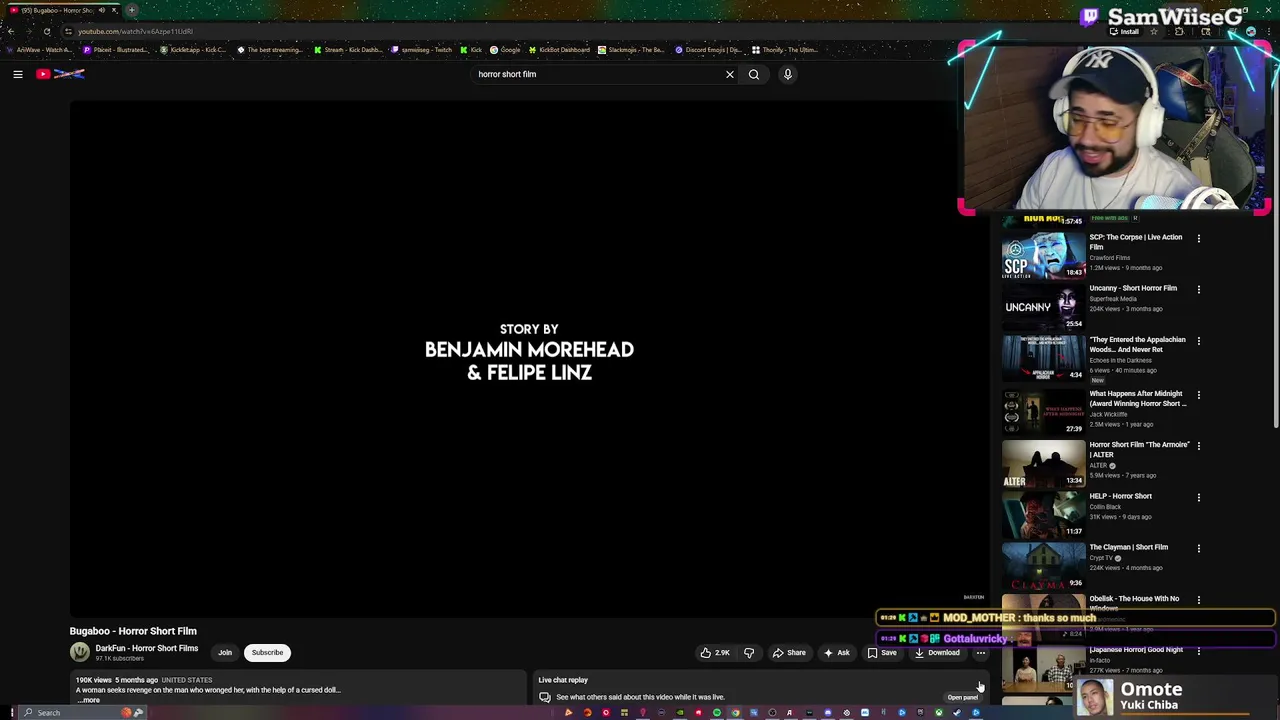Open Horror Short Film 'The Armoire' title
Screen dimensions: 1280x720
click(1139, 449)
